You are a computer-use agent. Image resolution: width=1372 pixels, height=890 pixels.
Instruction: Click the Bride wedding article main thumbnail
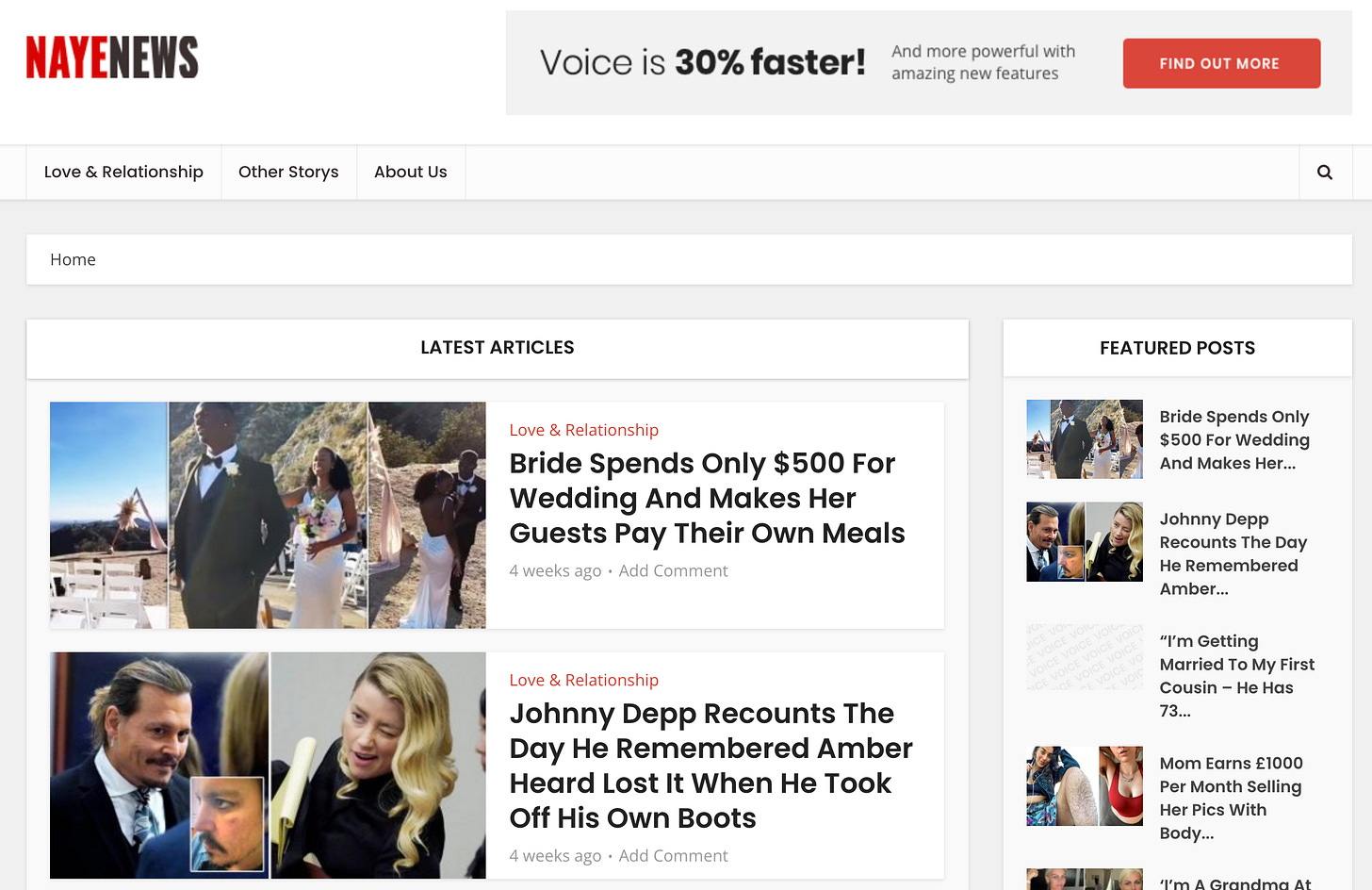(268, 516)
